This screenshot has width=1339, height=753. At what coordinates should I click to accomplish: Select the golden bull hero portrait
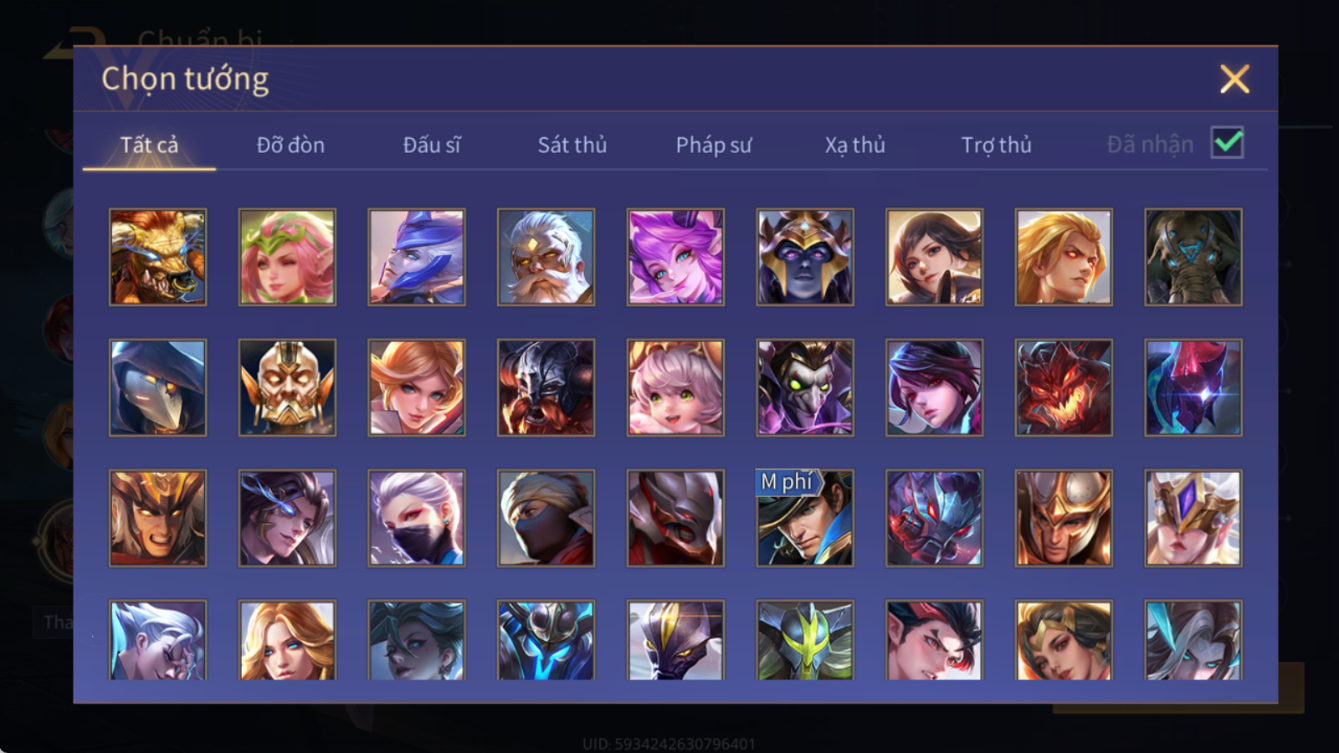click(158, 257)
